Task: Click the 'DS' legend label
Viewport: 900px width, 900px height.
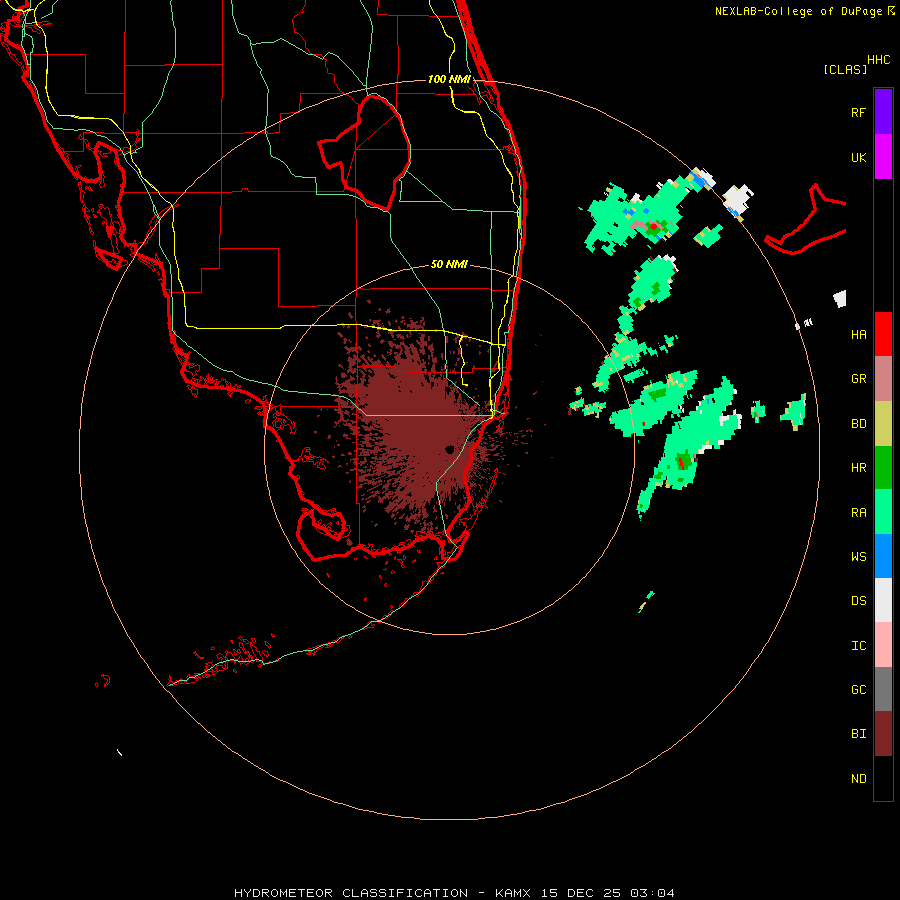Action: [858, 601]
